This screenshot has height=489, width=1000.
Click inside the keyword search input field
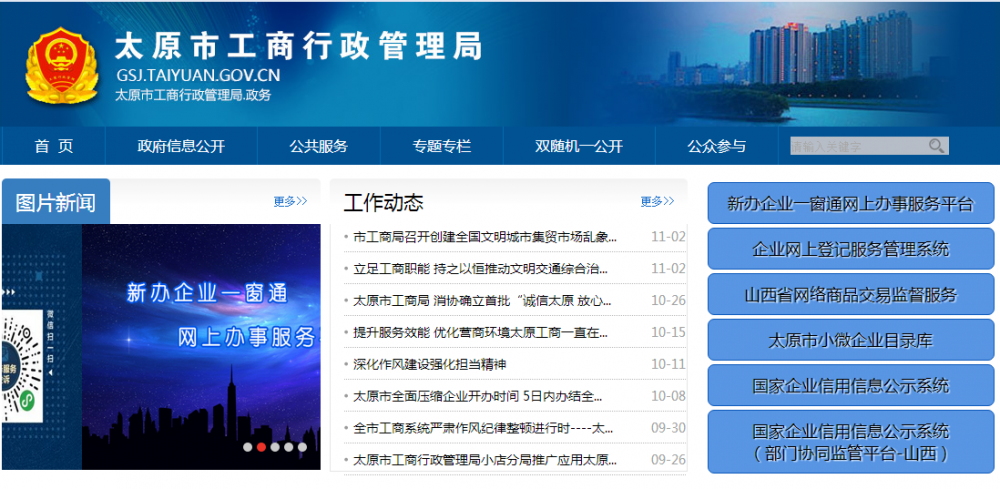[855, 146]
